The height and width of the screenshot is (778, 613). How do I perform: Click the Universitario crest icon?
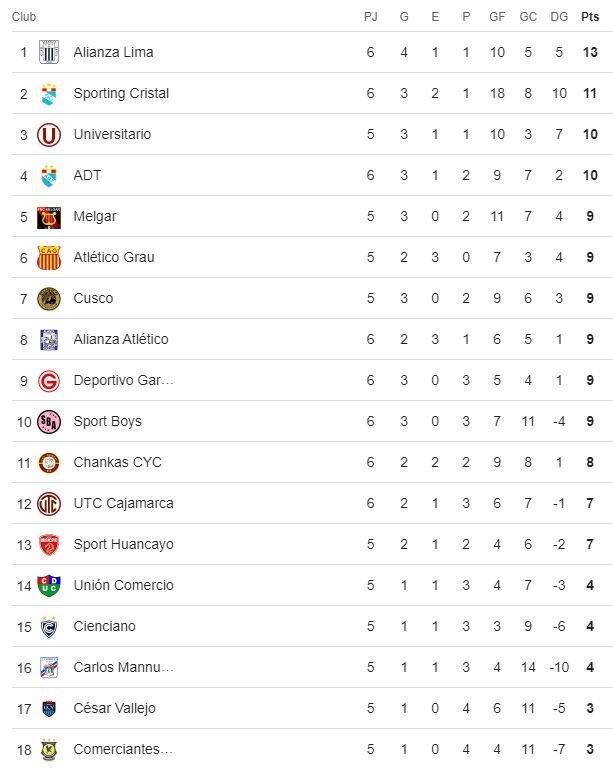point(48,134)
